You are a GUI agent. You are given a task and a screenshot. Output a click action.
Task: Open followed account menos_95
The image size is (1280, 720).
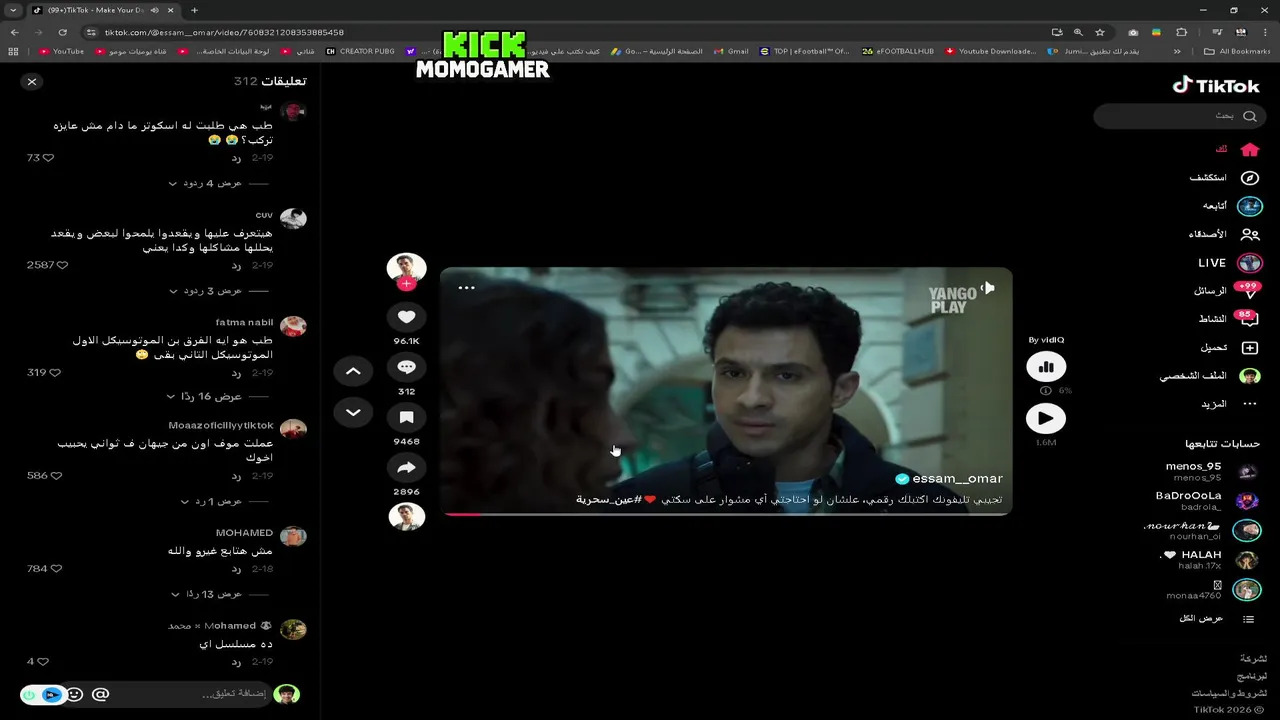pyautogui.click(x=1211, y=472)
